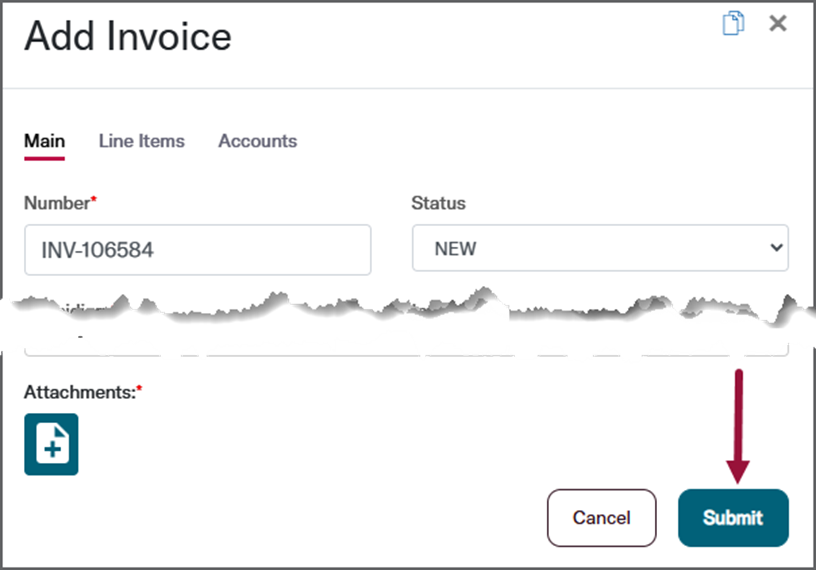Click the Attachments label text
The height and width of the screenshot is (570, 816).
click(x=80, y=392)
